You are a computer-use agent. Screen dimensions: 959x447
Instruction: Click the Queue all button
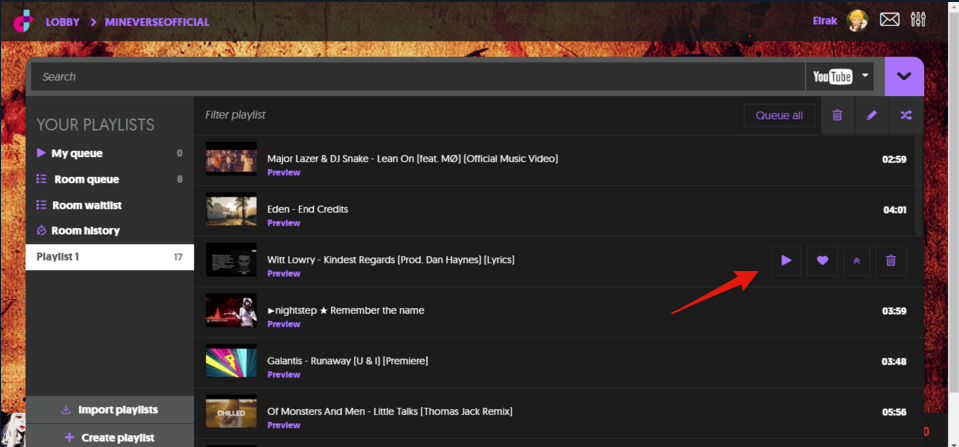pos(779,115)
